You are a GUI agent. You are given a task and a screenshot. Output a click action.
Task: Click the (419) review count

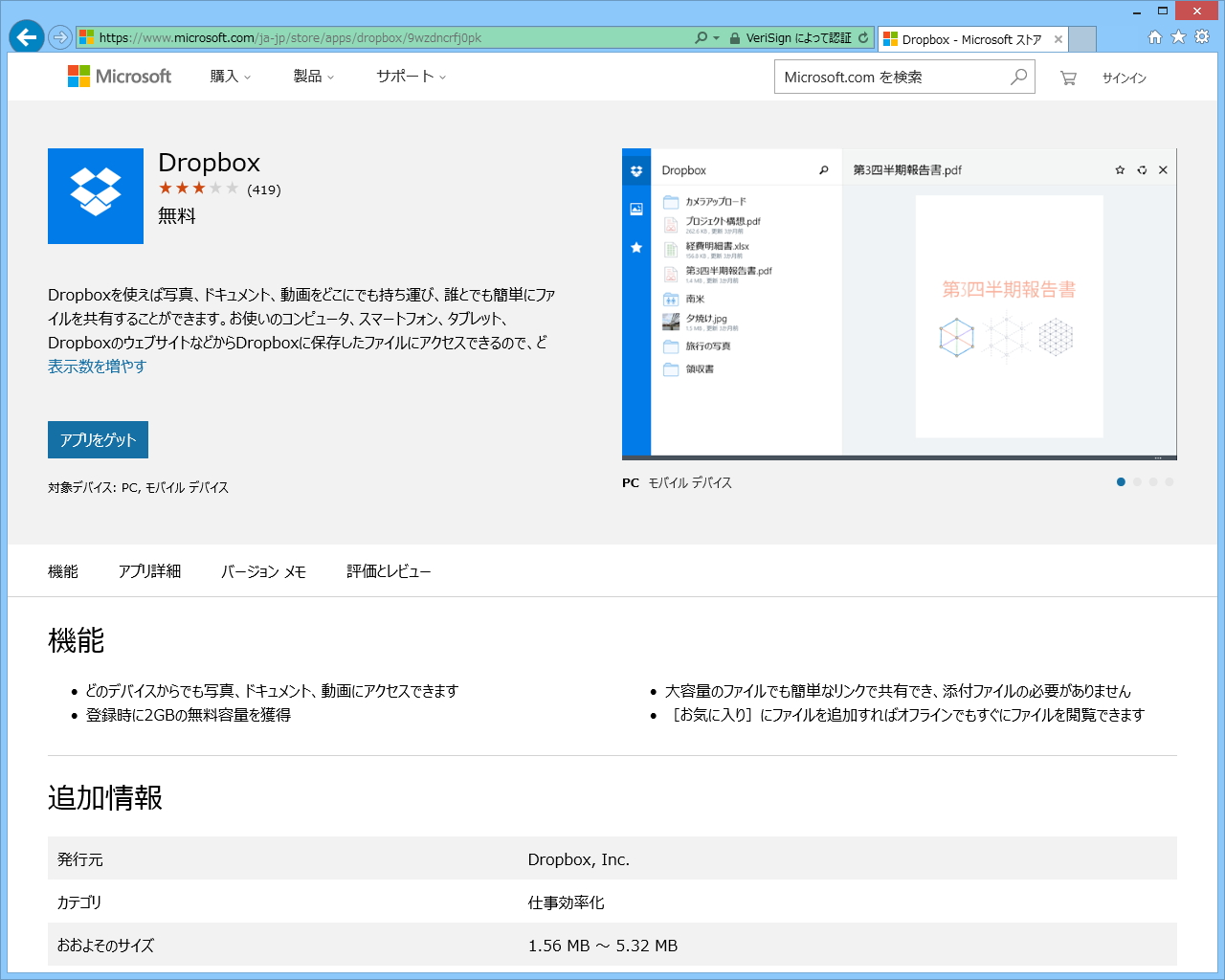264,189
